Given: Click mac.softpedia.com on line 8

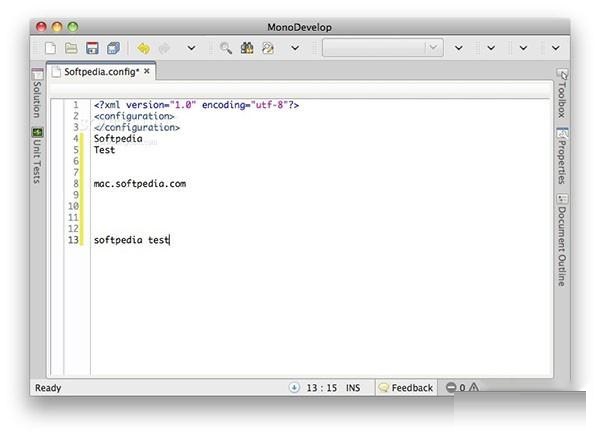Looking at the screenshot, I should (x=140, y=184).
